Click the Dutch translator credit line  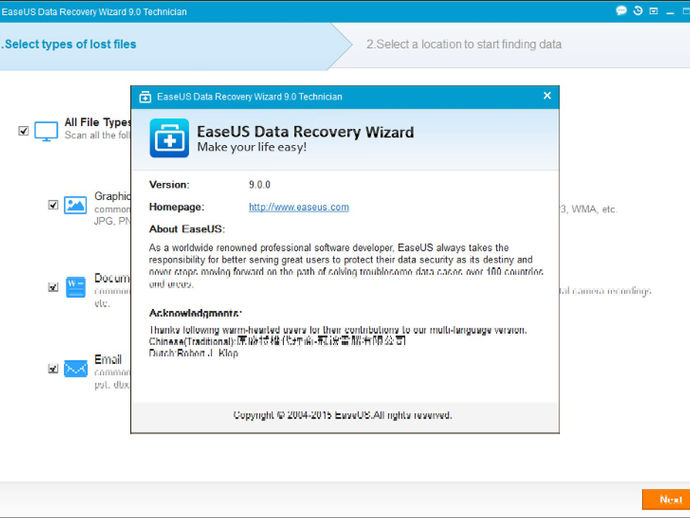(194, 353)
